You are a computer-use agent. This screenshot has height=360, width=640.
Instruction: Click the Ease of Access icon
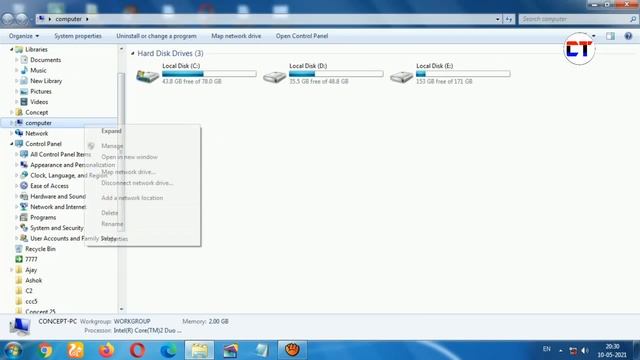24,186
